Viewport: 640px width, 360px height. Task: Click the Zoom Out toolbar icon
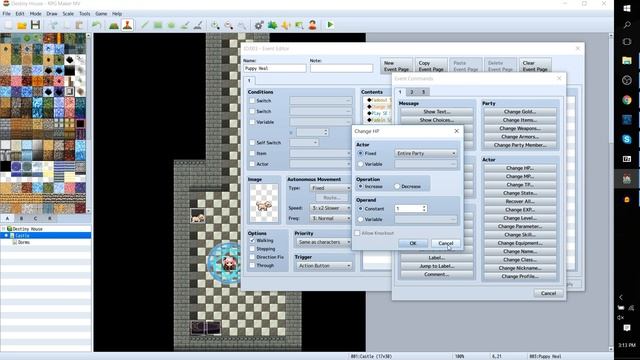(229, 25)
